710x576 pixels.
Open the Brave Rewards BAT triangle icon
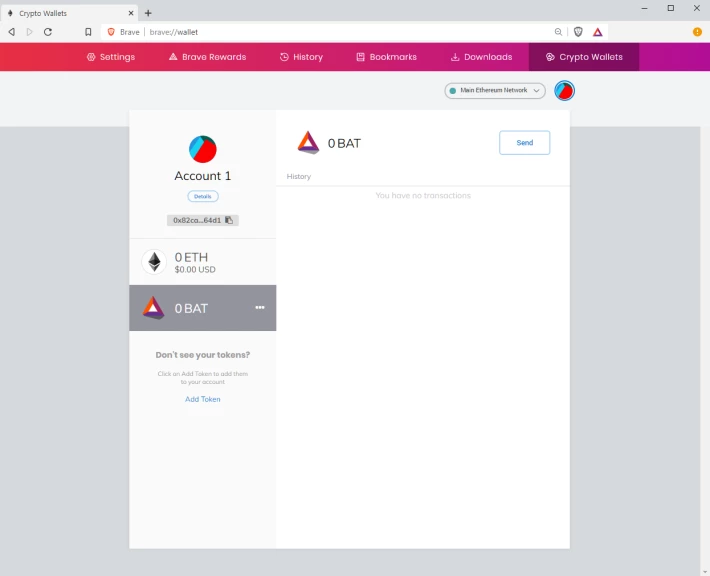pyautogui.click(x=598, y=32)
